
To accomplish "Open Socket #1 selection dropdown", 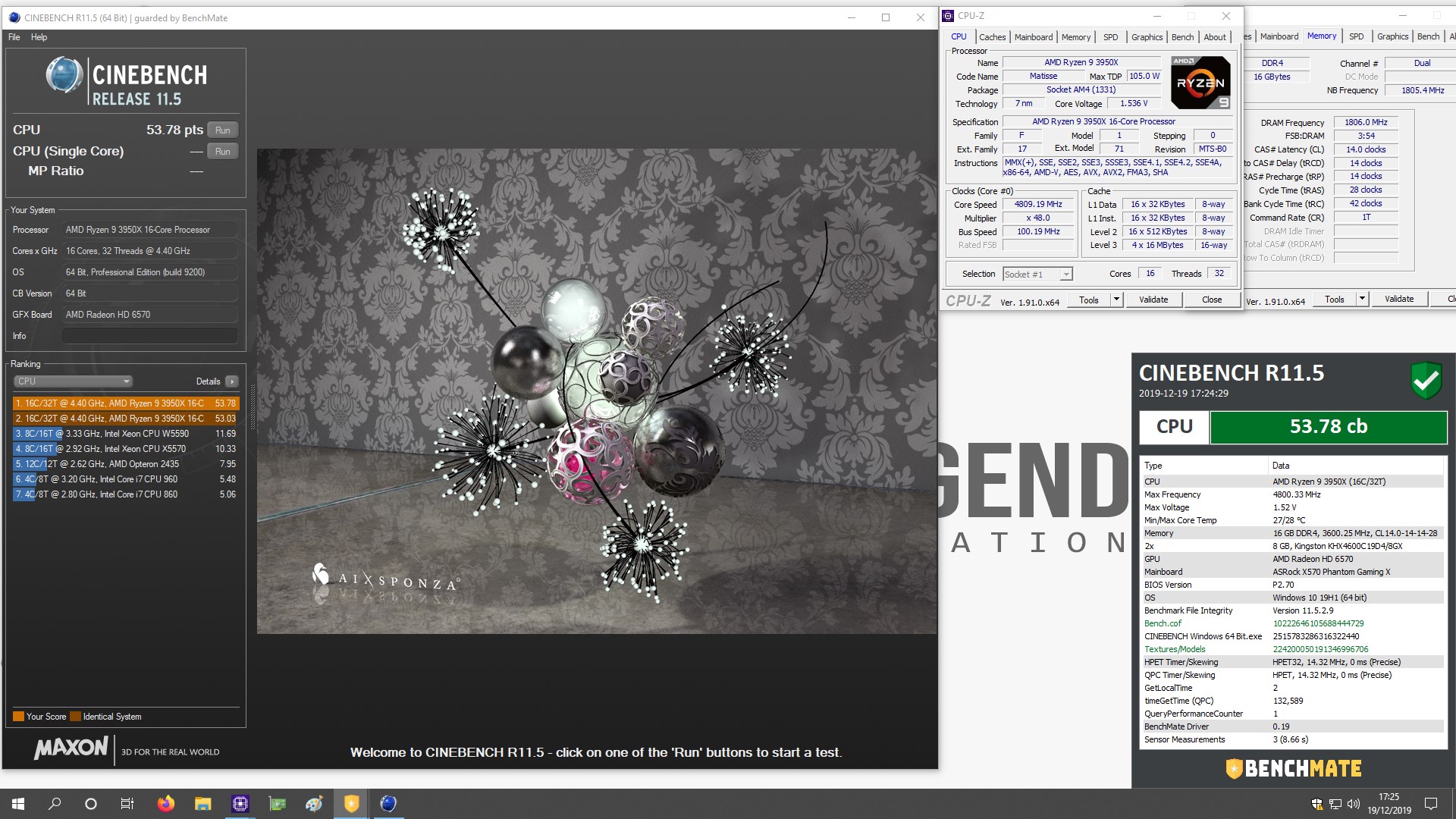I will coord(1037,275).
